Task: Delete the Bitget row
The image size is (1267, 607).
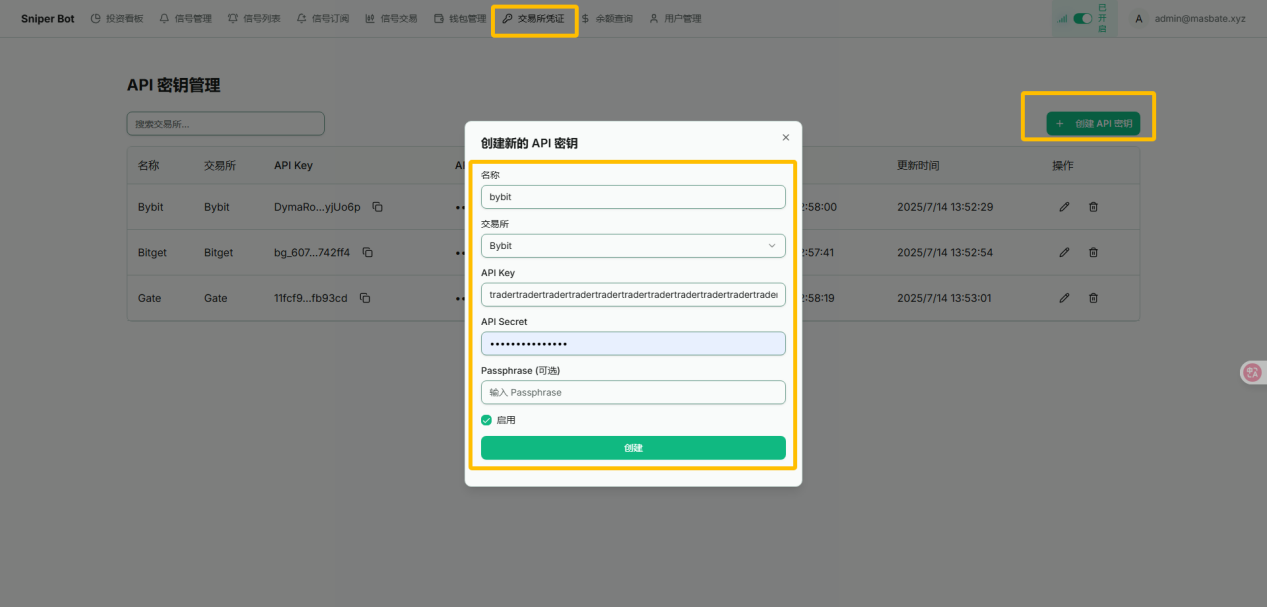Action: click(x=1093, y=252)
